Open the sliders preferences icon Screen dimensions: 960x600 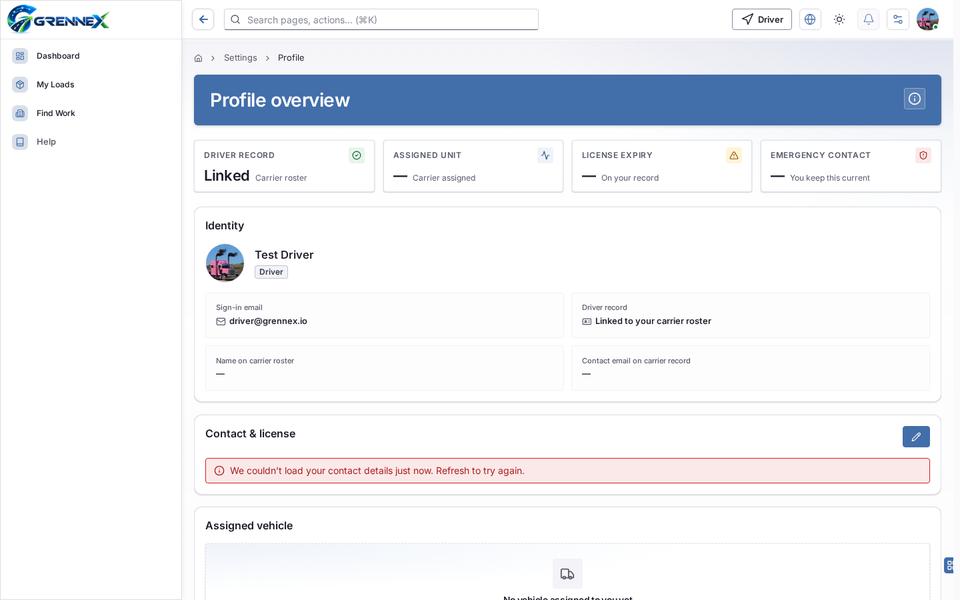[x=898, y=20]
